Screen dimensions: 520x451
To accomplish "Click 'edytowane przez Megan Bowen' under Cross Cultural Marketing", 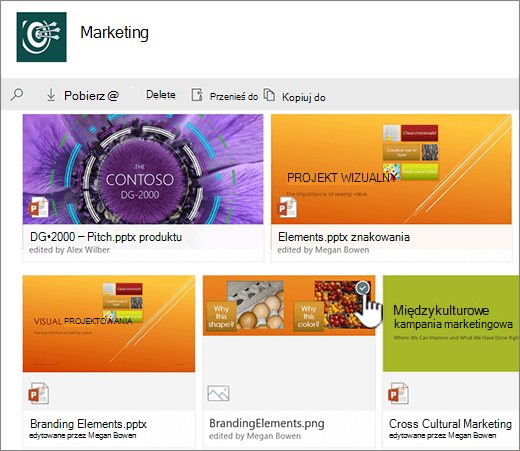I will point(443,435).
